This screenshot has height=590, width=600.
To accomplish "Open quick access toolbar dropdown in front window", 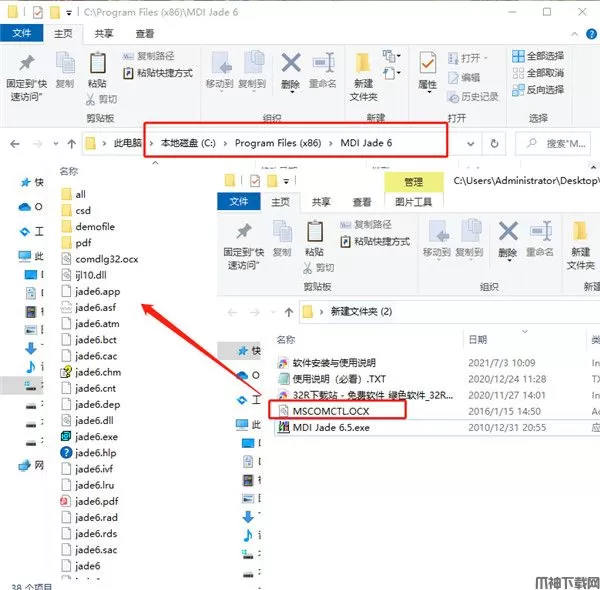I will click(x=286, y=181).
